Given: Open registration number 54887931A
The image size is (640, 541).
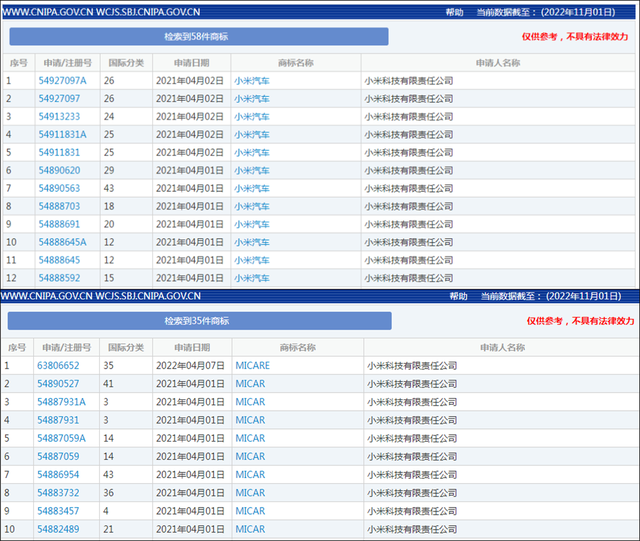Looking at the screenshot, I should click(x=61, y=402).
